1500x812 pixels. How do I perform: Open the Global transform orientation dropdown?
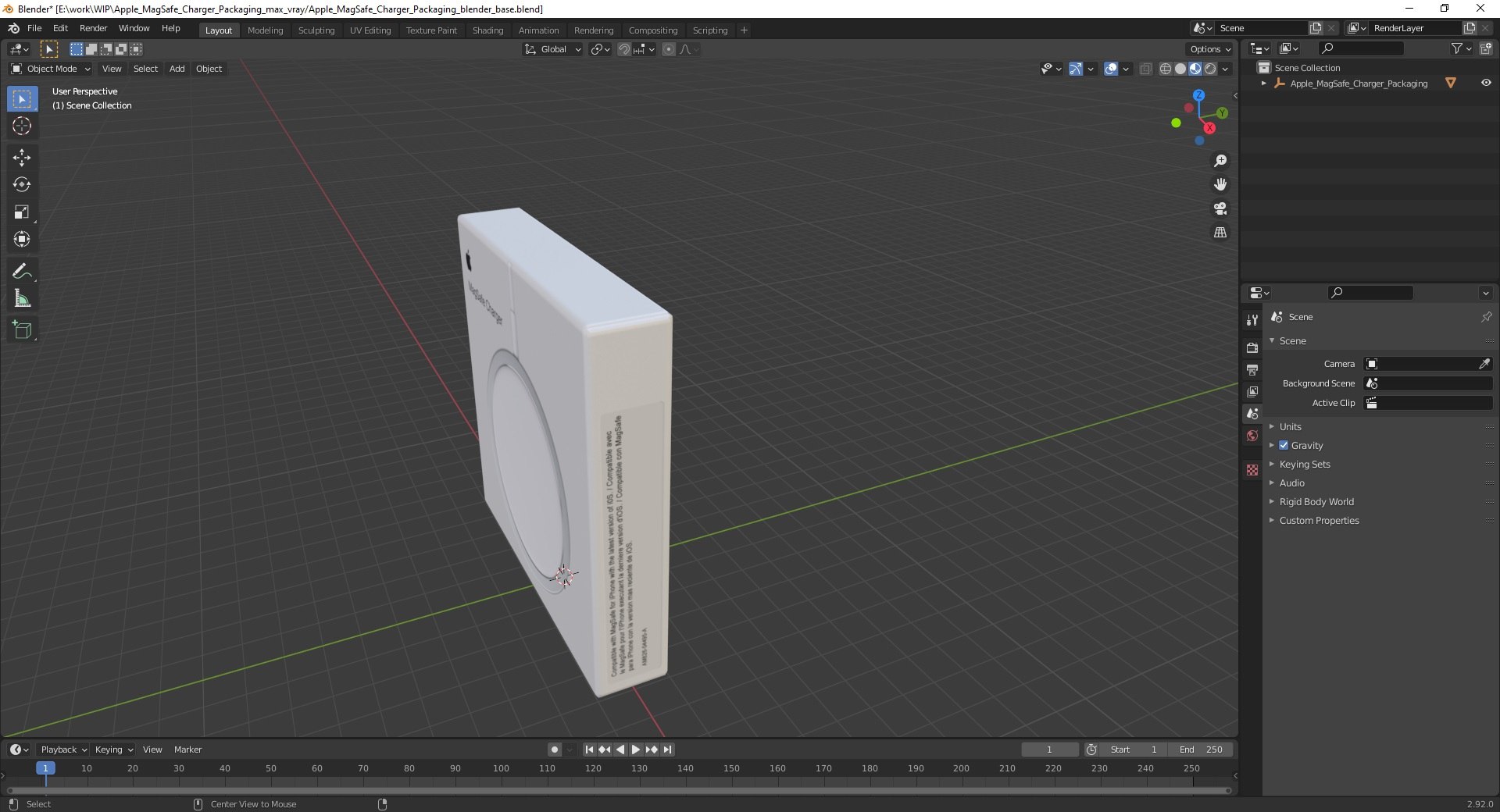click(552, 49)
